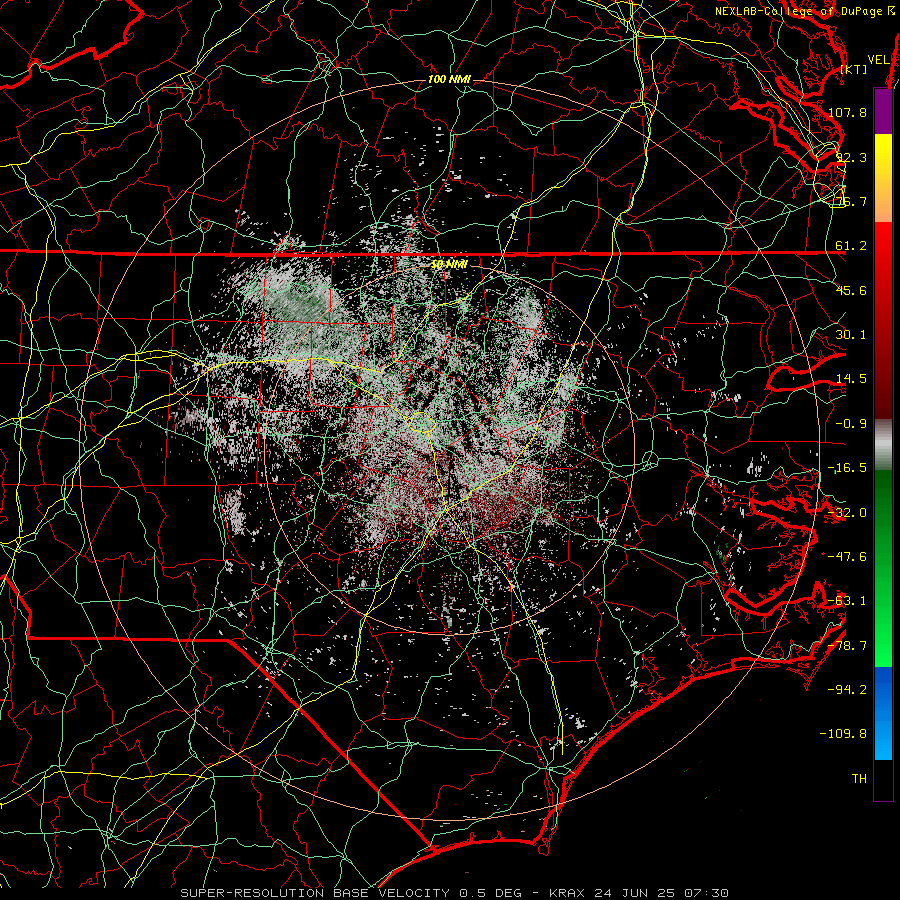Click the SUPER-RESOLUTION BASE VELOCITY caption text
The image size is (900, 900).
point(315,893)
